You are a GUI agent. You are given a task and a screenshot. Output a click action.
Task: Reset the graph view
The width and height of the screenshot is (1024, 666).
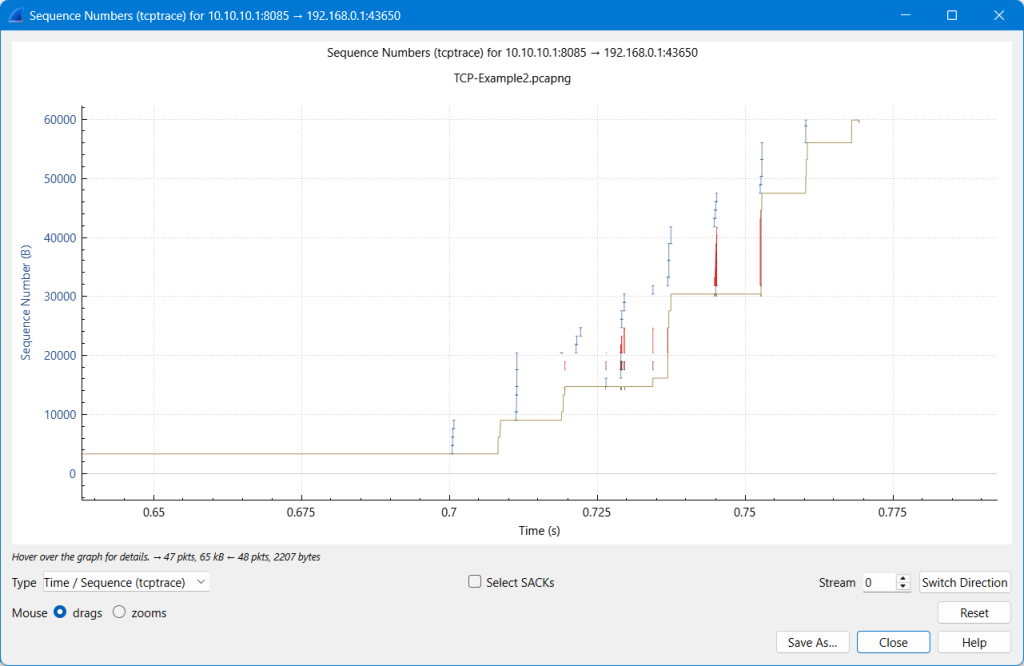click(973, 612)
